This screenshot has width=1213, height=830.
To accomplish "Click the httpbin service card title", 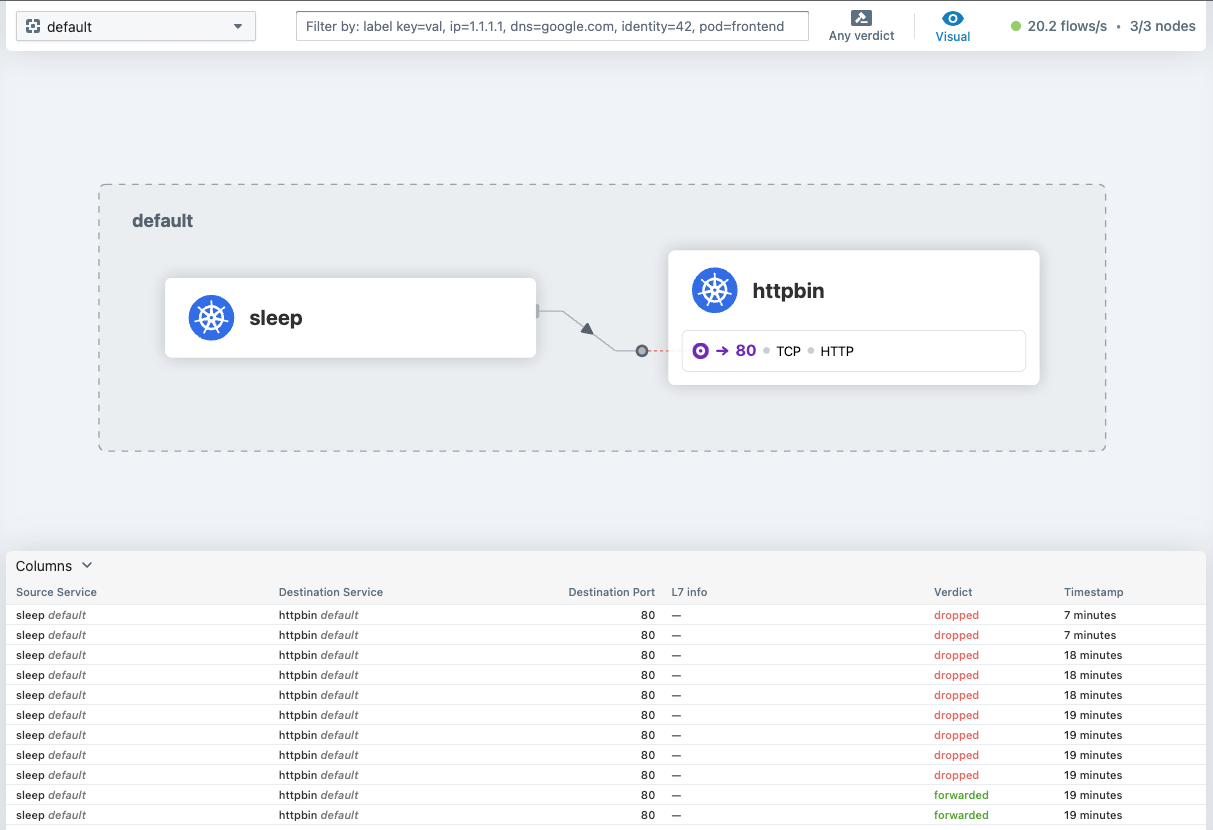I will coord(788,291).
